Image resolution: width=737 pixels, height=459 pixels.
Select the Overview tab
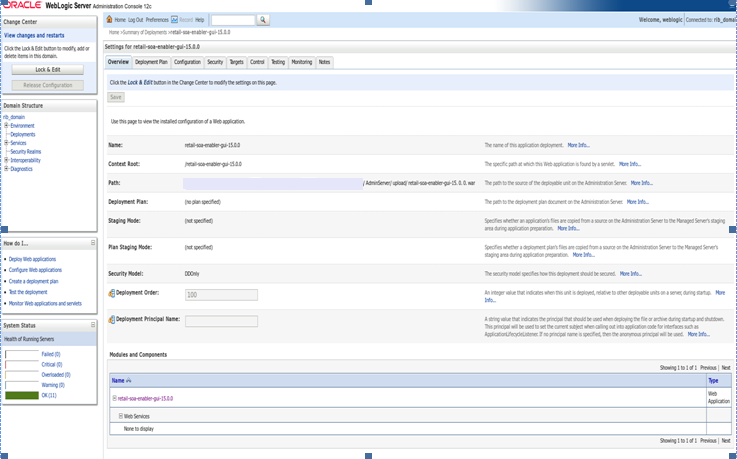[118, 62]
